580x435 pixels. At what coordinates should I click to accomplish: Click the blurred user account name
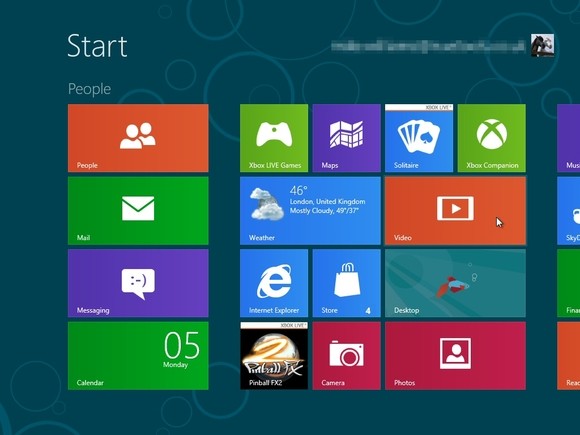(x=428, y=46)
